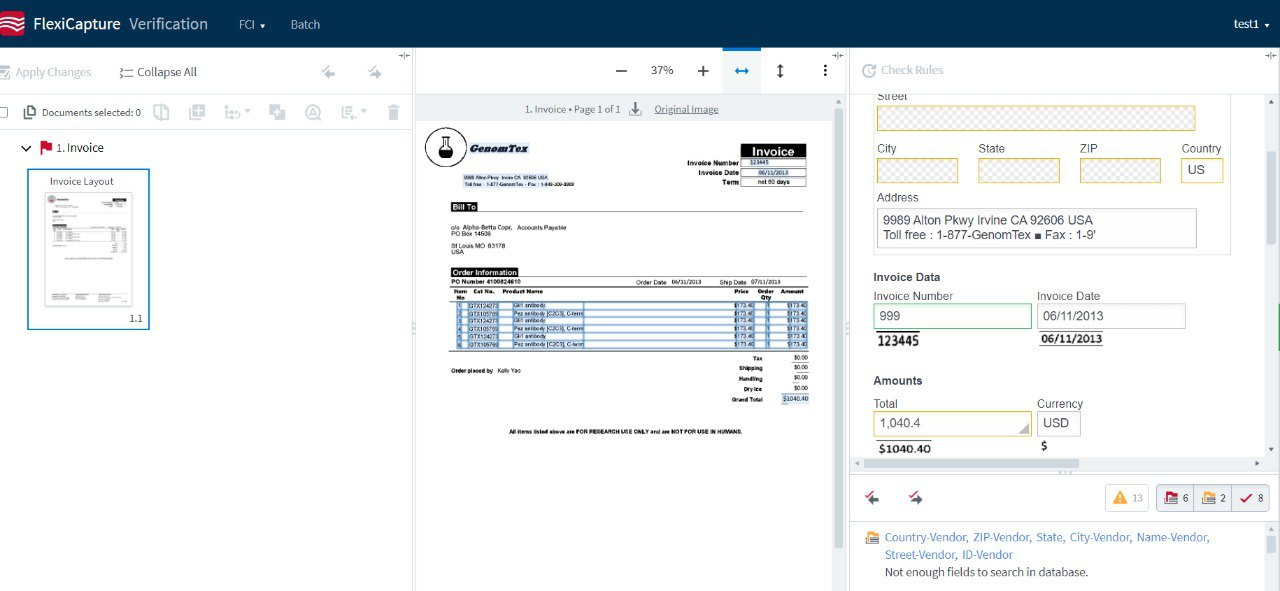Go to next unverified document arrow in left panel
Screen dimensions: 1280x591
[374, 72]
